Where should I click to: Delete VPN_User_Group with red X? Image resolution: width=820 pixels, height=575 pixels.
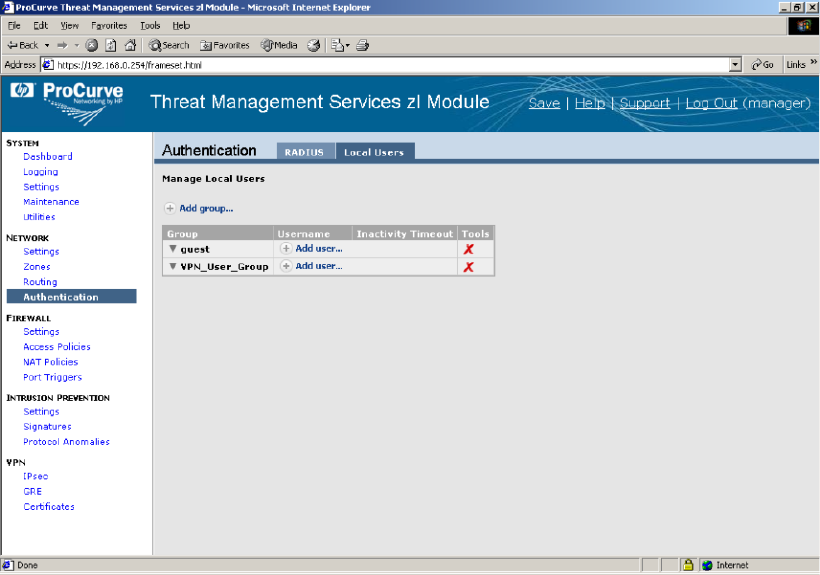pos(469,267)
